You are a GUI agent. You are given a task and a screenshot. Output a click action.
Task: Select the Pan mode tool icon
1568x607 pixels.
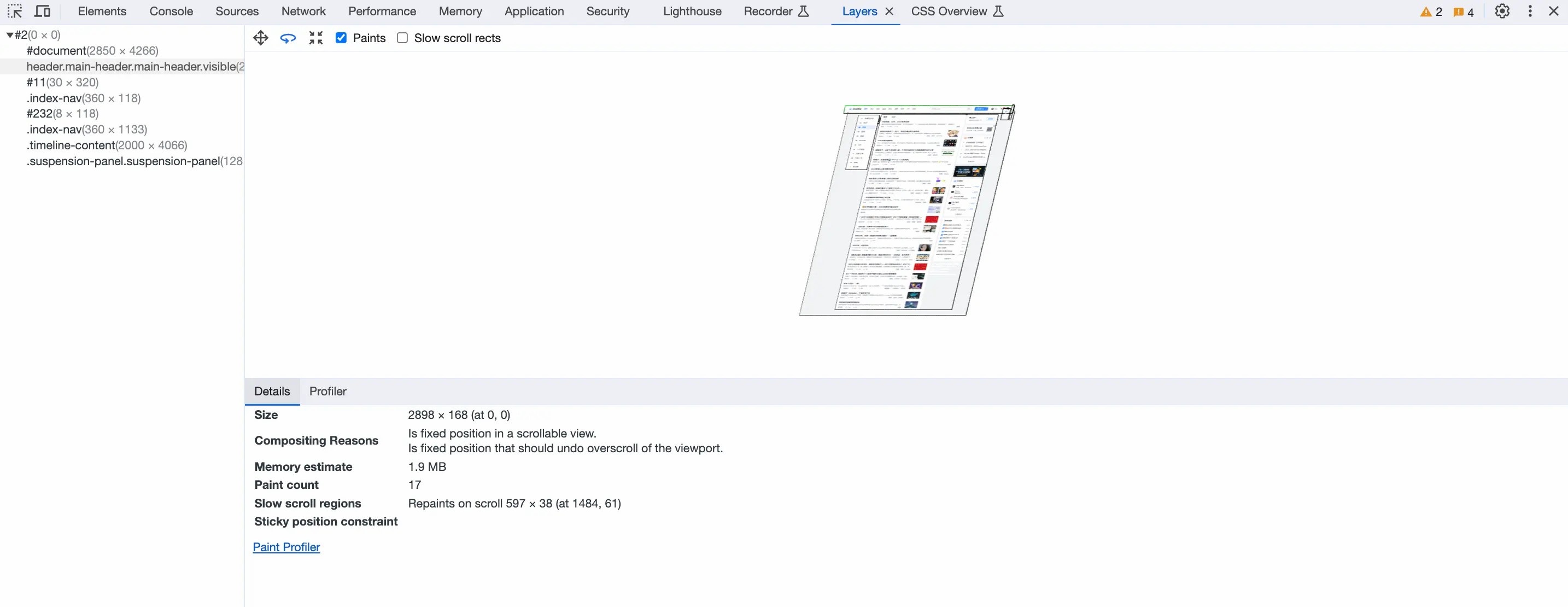(x=261, y=38)
